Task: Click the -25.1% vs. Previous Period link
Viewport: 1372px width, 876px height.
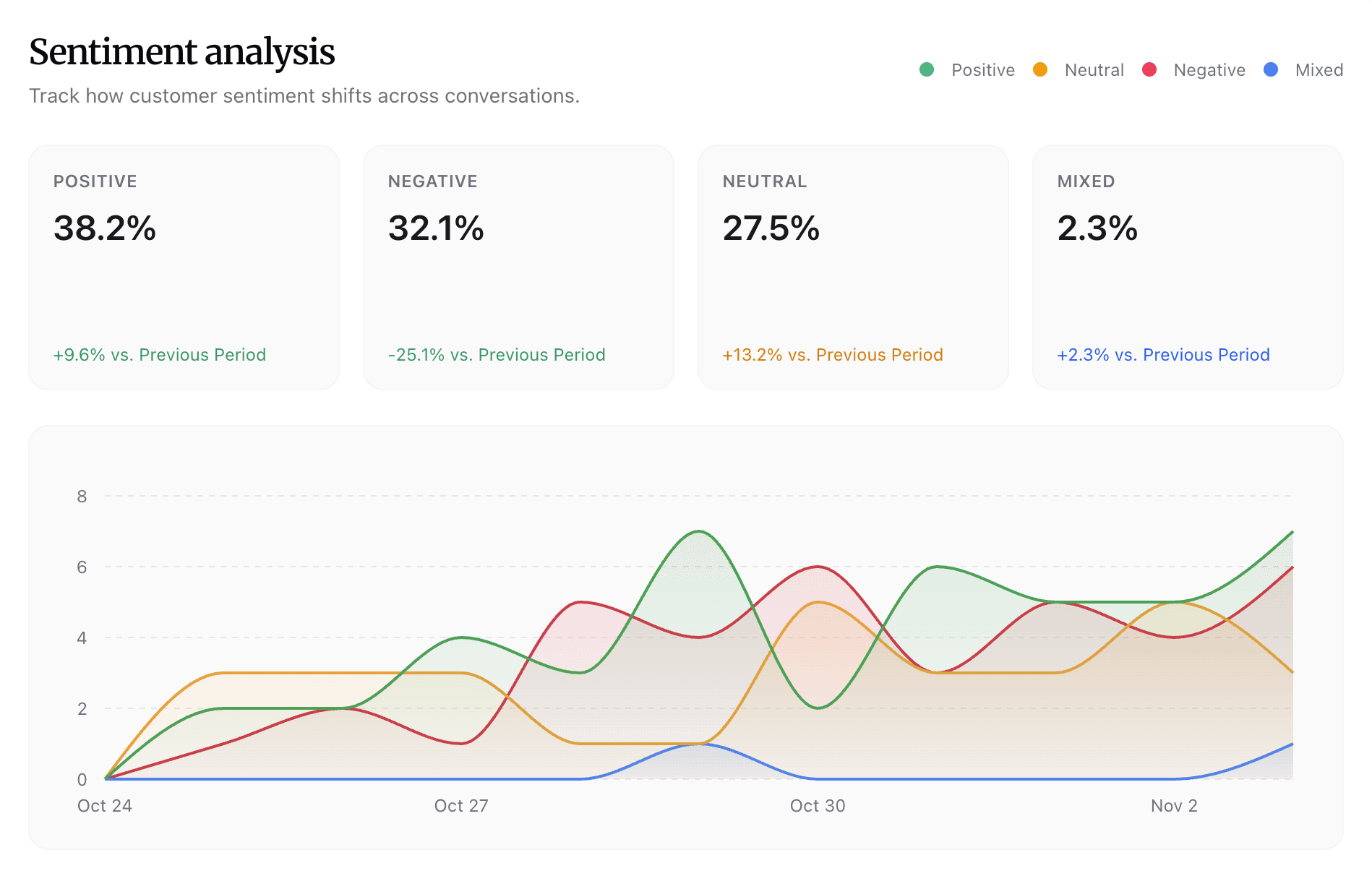Action: coord(497,355)
